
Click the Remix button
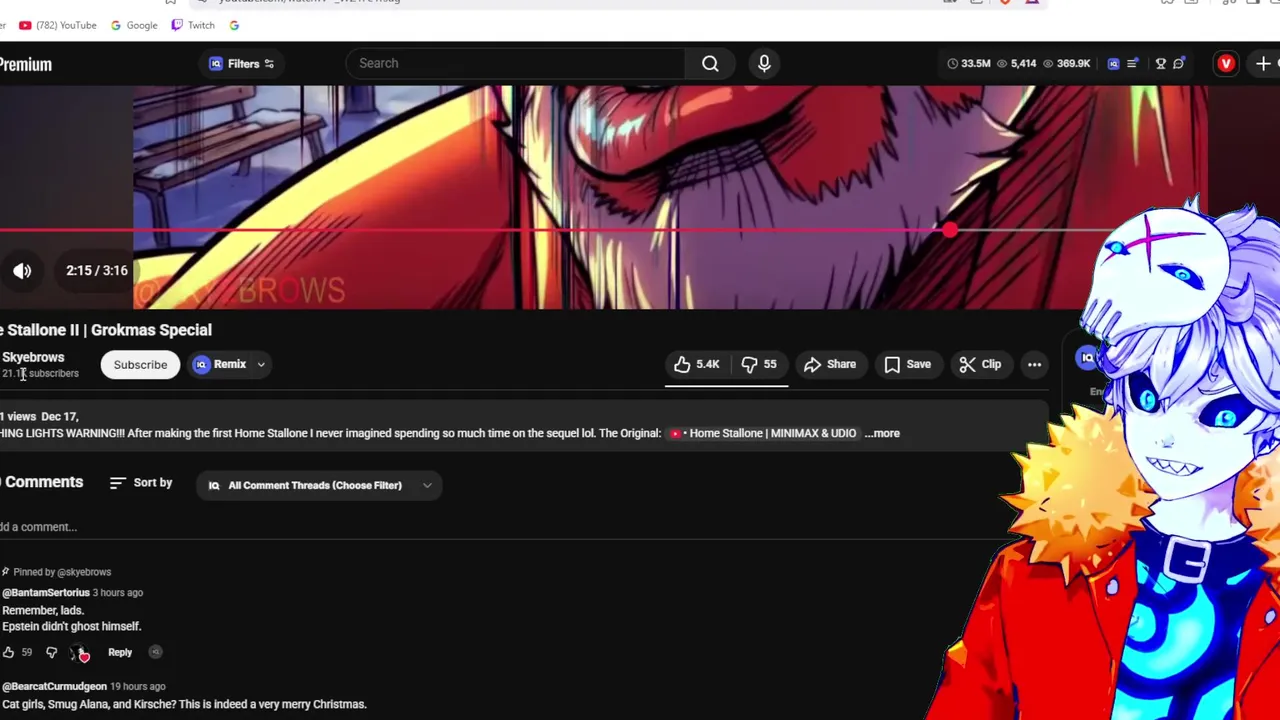click(x=220, y=365)
